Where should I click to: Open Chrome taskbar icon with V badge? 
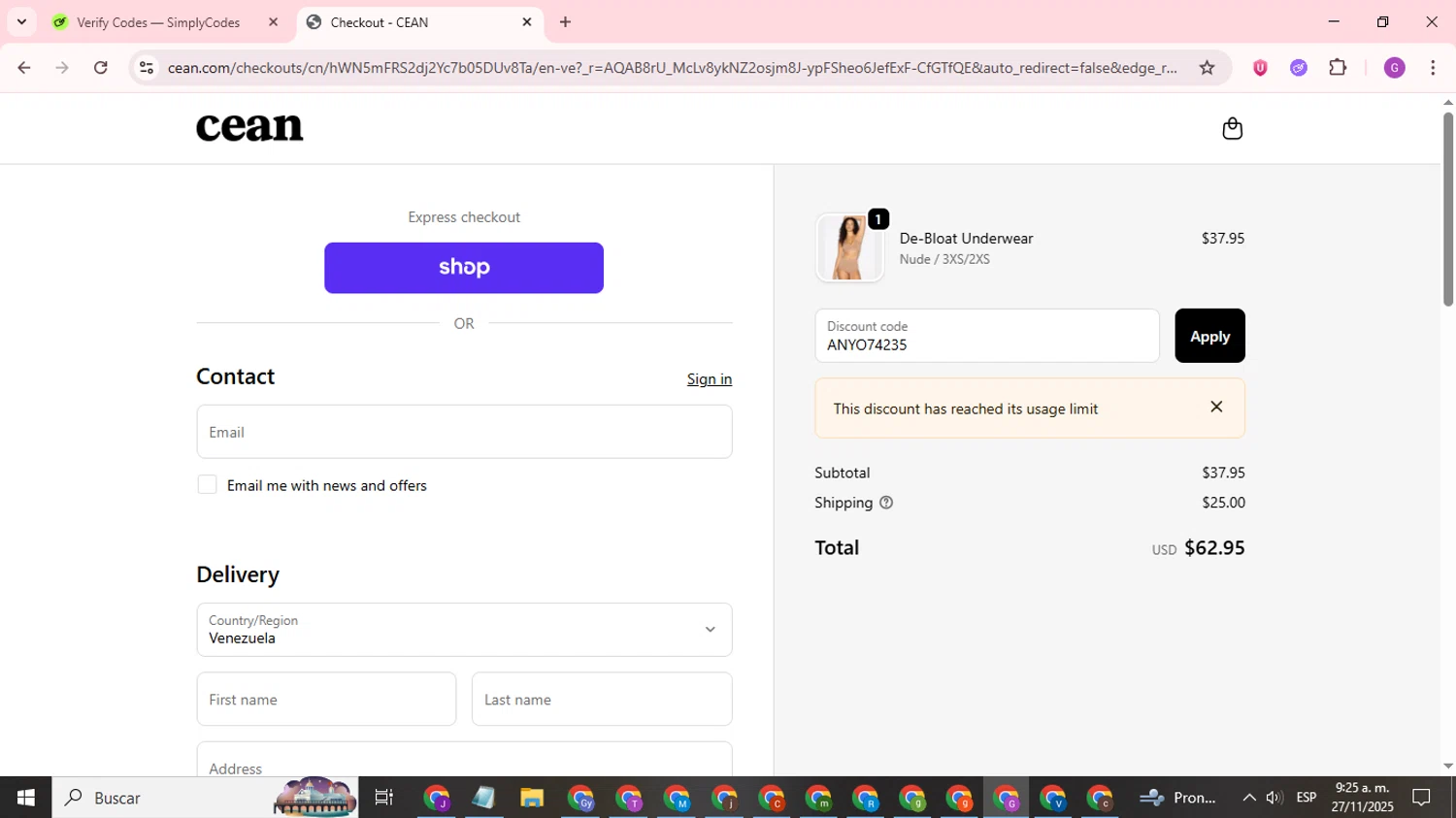(1052, 798)
